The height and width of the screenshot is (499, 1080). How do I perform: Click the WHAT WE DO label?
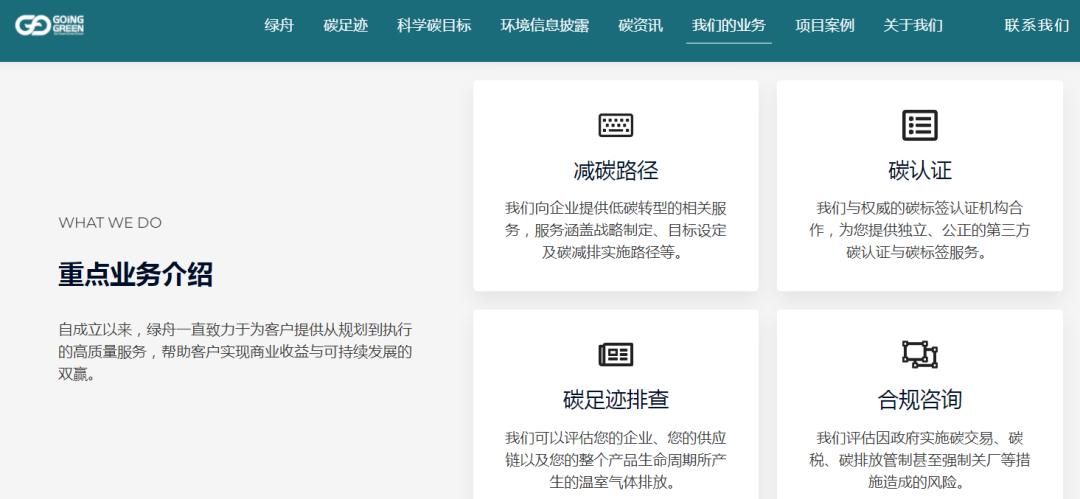[x=110, y=223]
